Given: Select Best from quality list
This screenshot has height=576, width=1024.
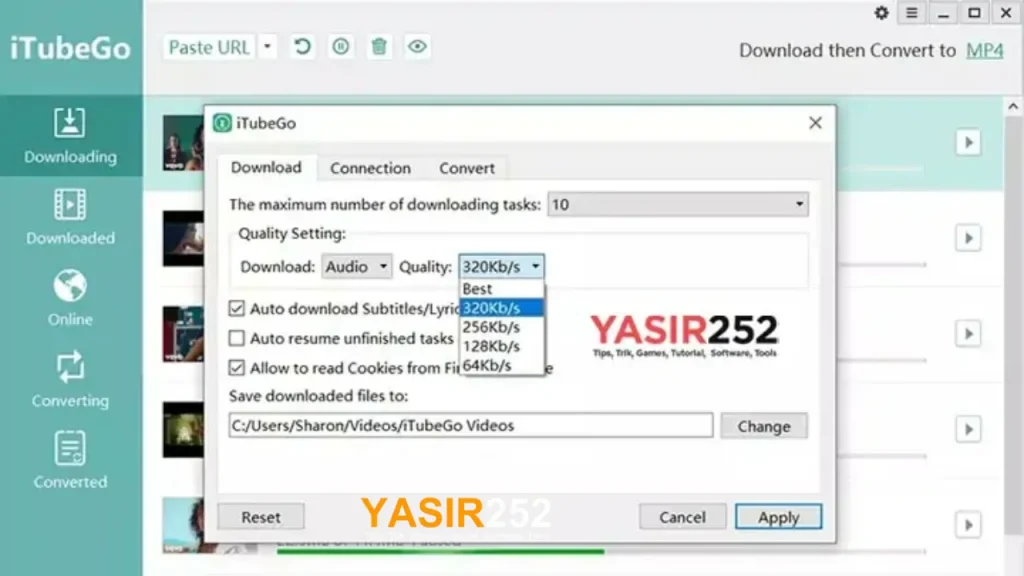Looking at the screenshot, I should click(502, 289).
